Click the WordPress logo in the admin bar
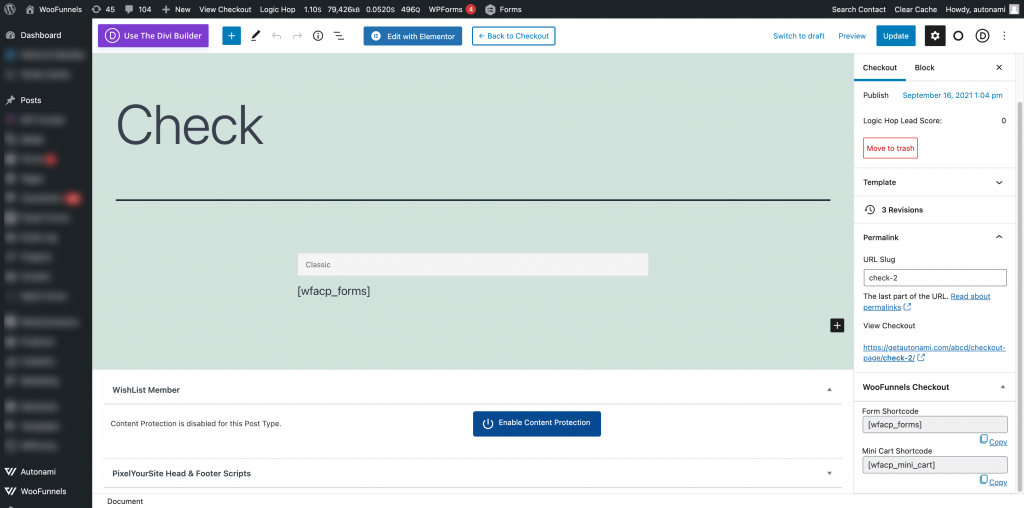1024x508 pixels. pyautogui.click(x=8, y=9)
